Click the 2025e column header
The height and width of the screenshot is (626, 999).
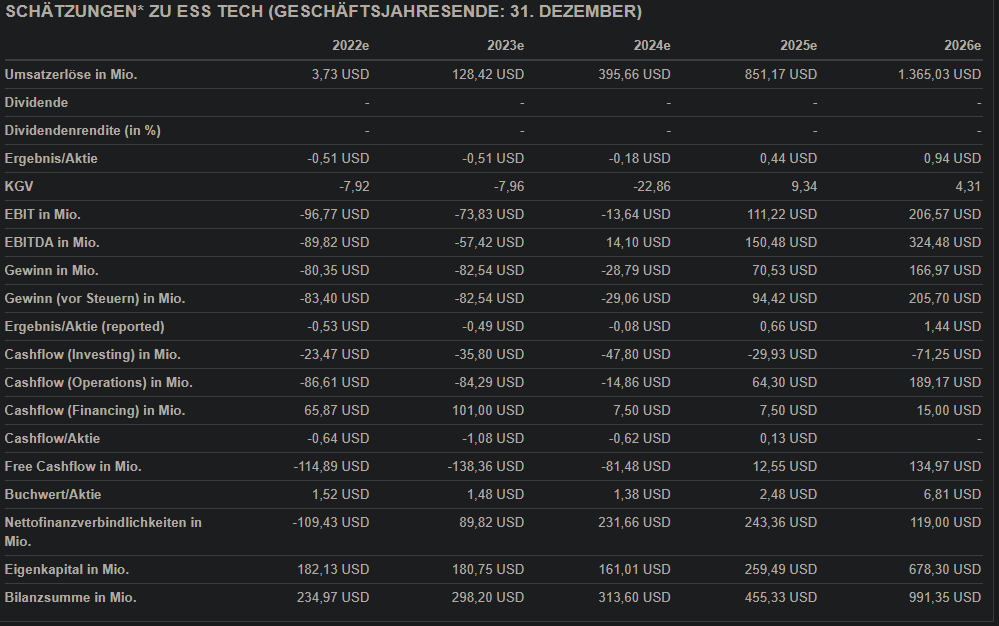798,46
